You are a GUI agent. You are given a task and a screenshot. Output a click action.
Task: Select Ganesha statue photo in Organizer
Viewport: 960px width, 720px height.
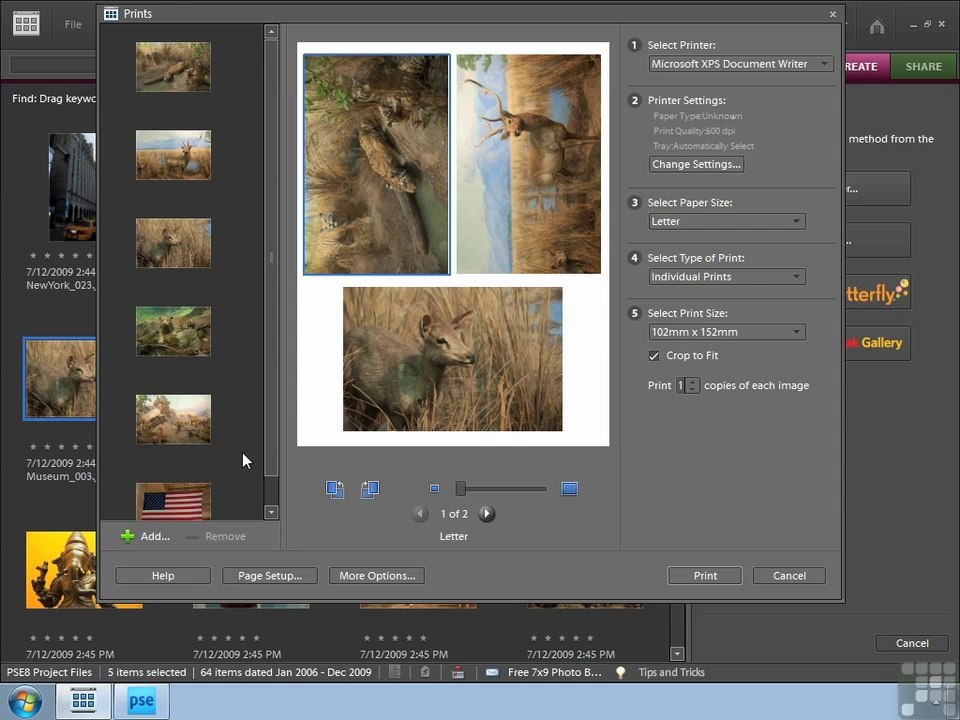[x=61, y=570]
